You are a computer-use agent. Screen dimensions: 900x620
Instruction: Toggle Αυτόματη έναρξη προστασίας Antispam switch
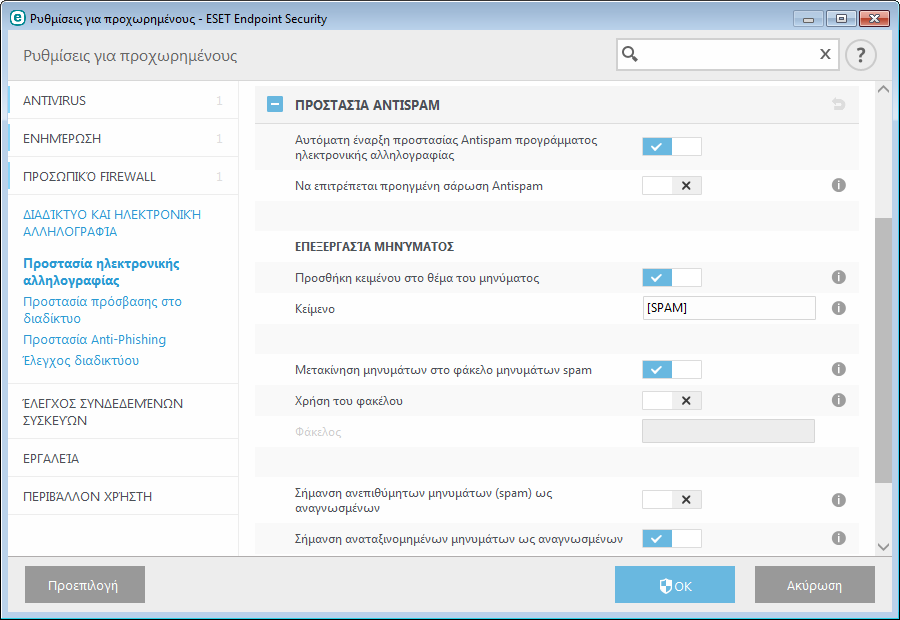[x=672, y=146]
